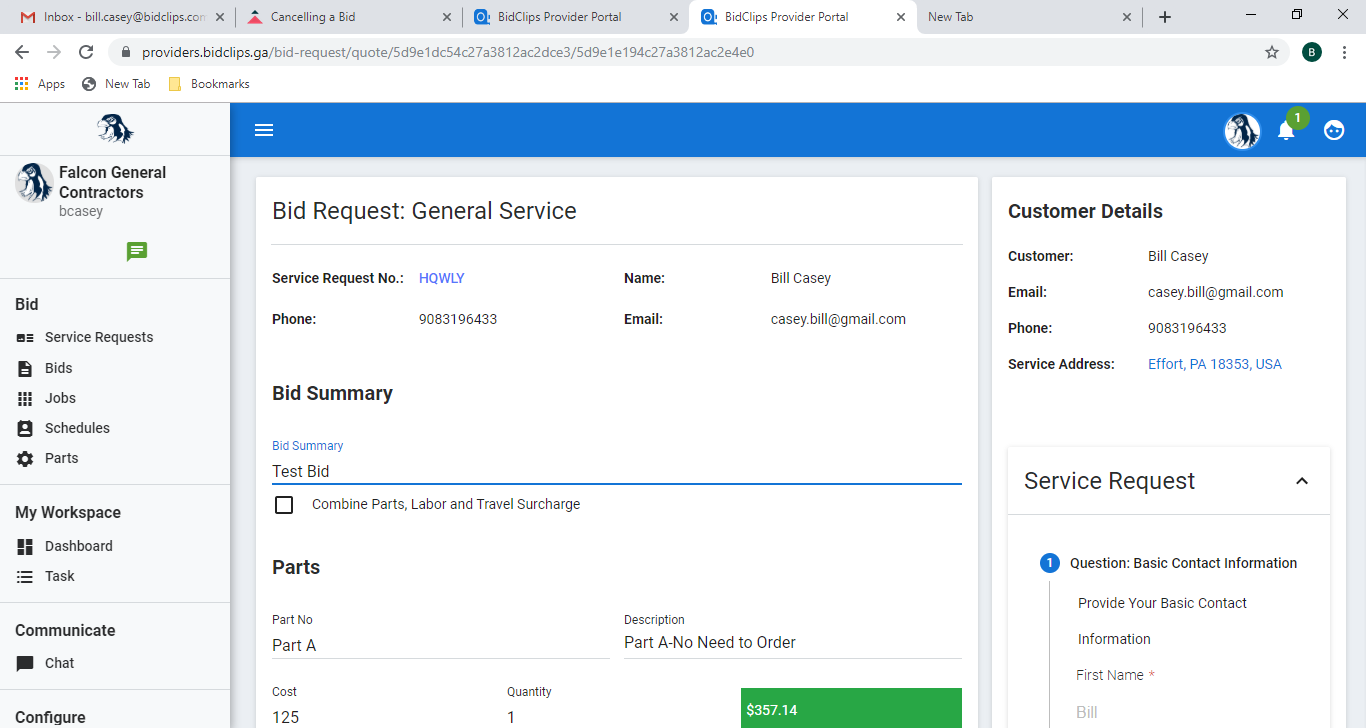
Task: Click the address bar URL
Action: (448, 52)
